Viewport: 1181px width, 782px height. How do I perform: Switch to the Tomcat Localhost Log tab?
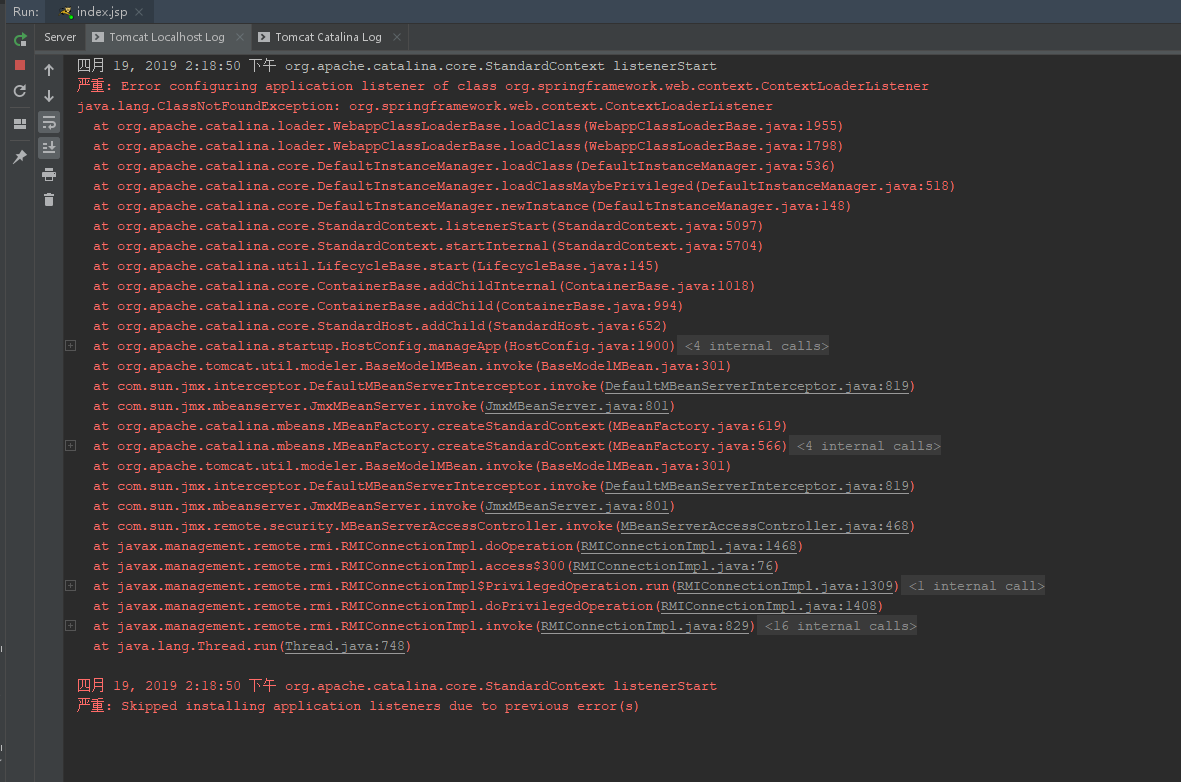pos(166,37)
